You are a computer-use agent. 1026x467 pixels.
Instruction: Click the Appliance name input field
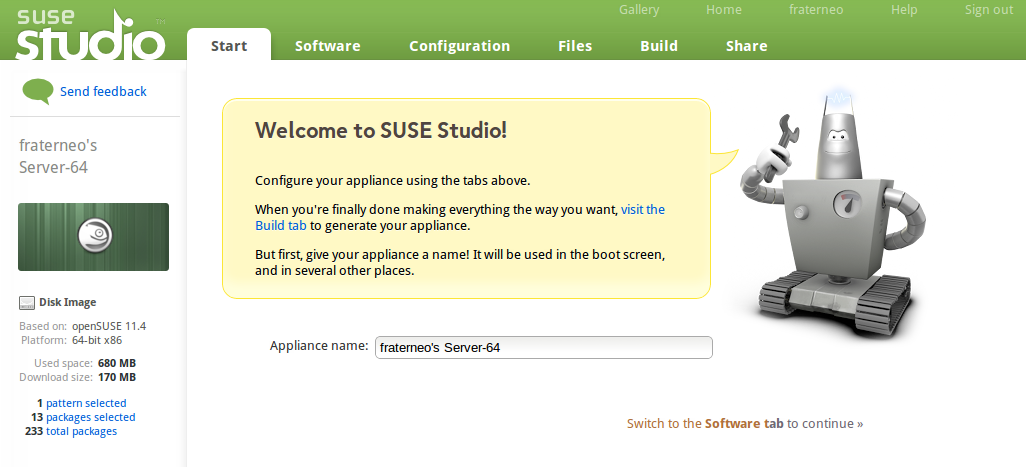click(x=544, y=347)
